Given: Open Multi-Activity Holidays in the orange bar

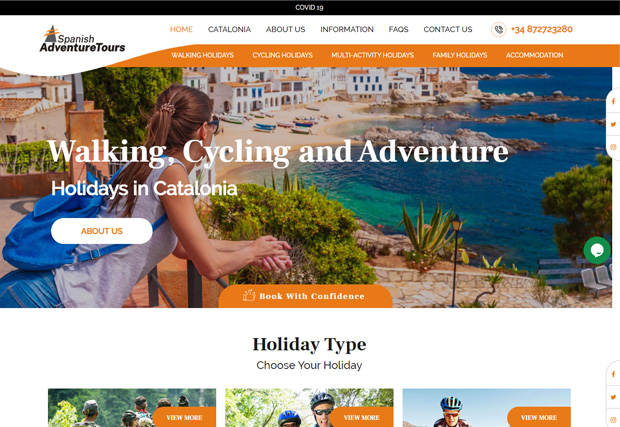Looking at the screenshot, I should (x=372, y=55).
